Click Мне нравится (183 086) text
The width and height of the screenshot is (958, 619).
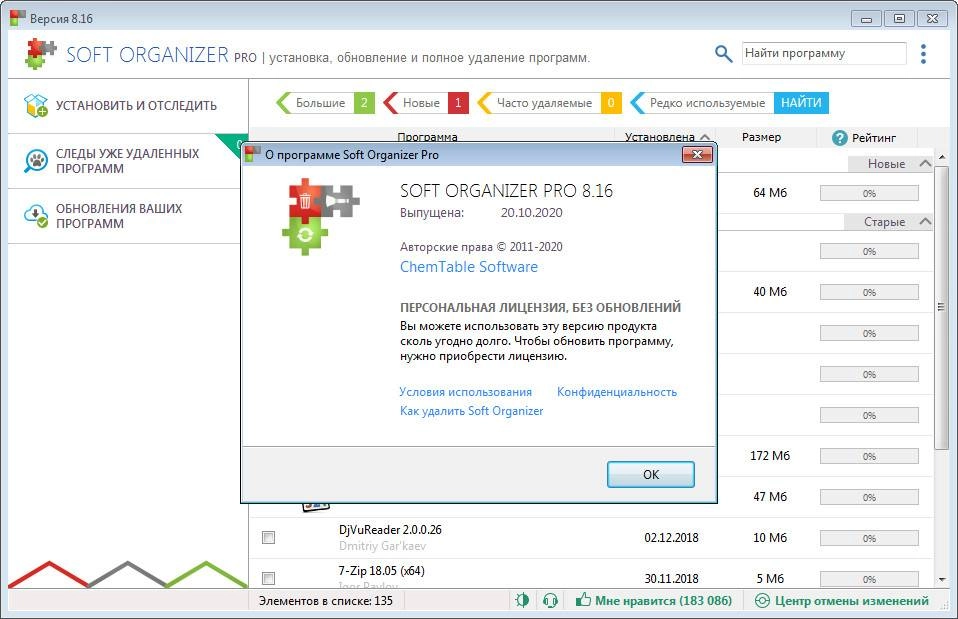(x=664, y=601)
